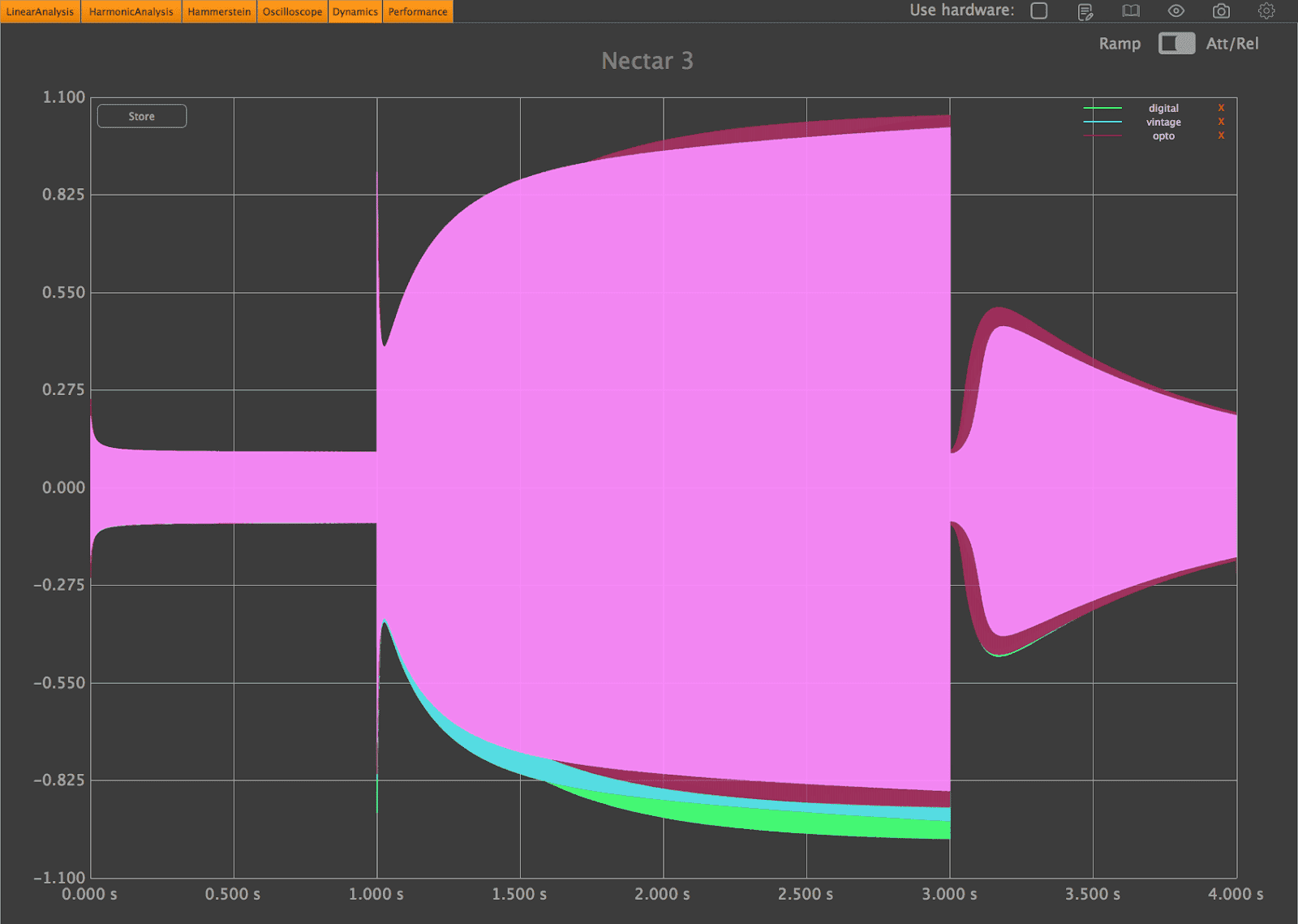Click the vintage legend label
The width and height of the screenshot is (1298, 924).
point(1163,122)
